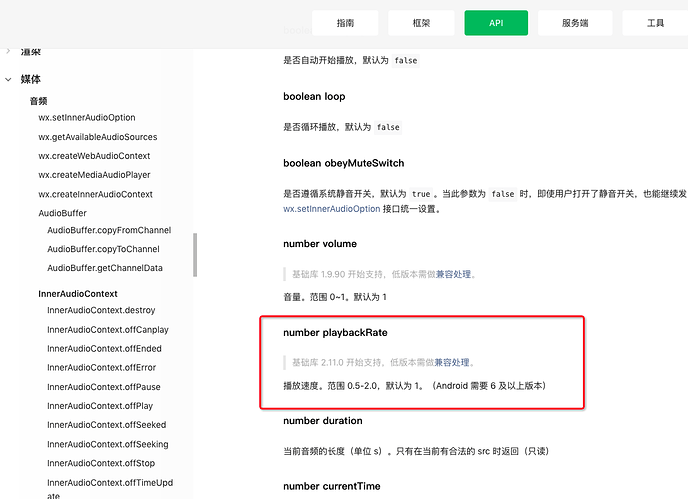Open wx.createMediaAudioPlayer page
This screenshot has height=499, width=688.
94,175
